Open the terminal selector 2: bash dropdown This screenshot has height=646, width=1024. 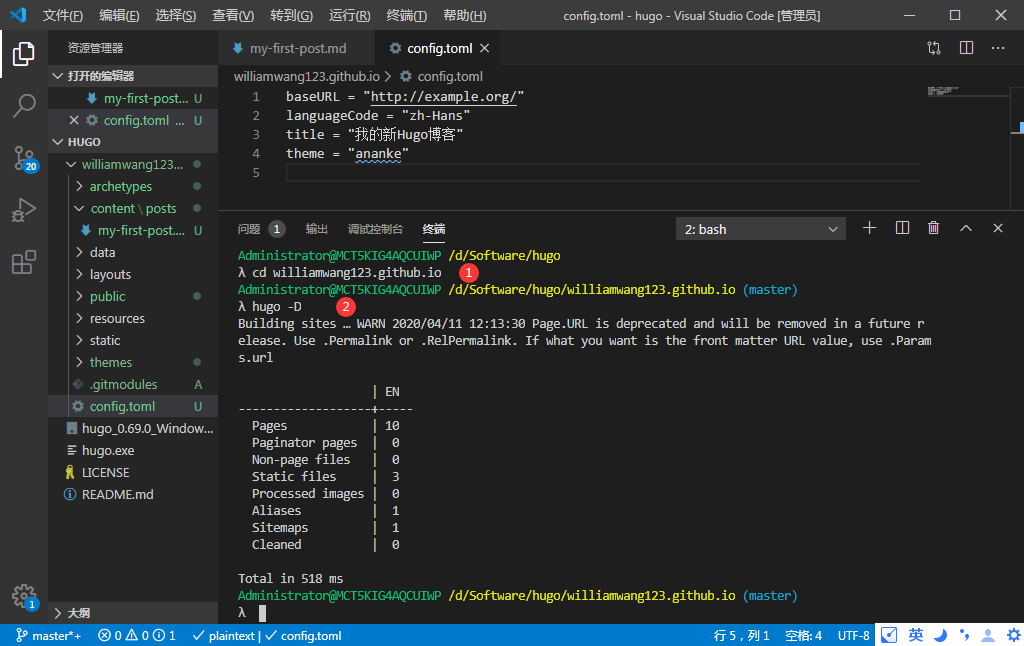pyautogui.click(x=761, y=229)
